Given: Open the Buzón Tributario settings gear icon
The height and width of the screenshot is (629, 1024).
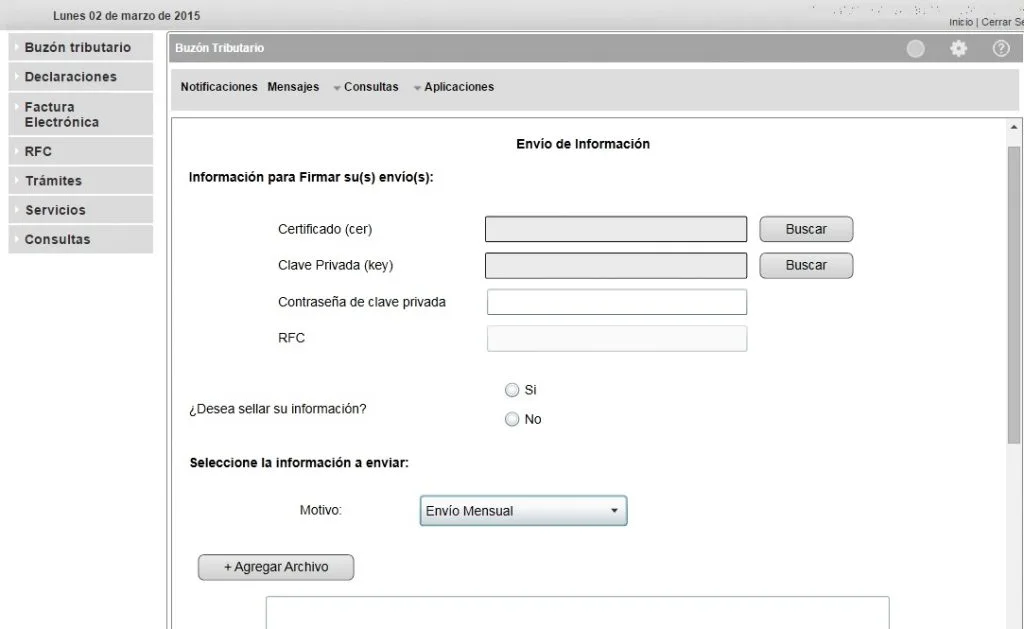Looking at the screenshot, I should coord(957,47).
